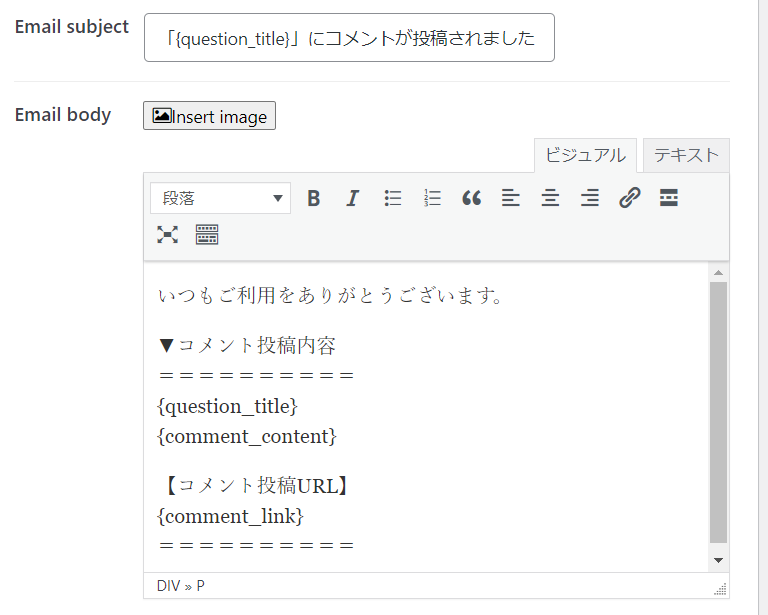Click the editor resize handle corner
The height and width of the screenshot is (615, 768).
[720, 589]
